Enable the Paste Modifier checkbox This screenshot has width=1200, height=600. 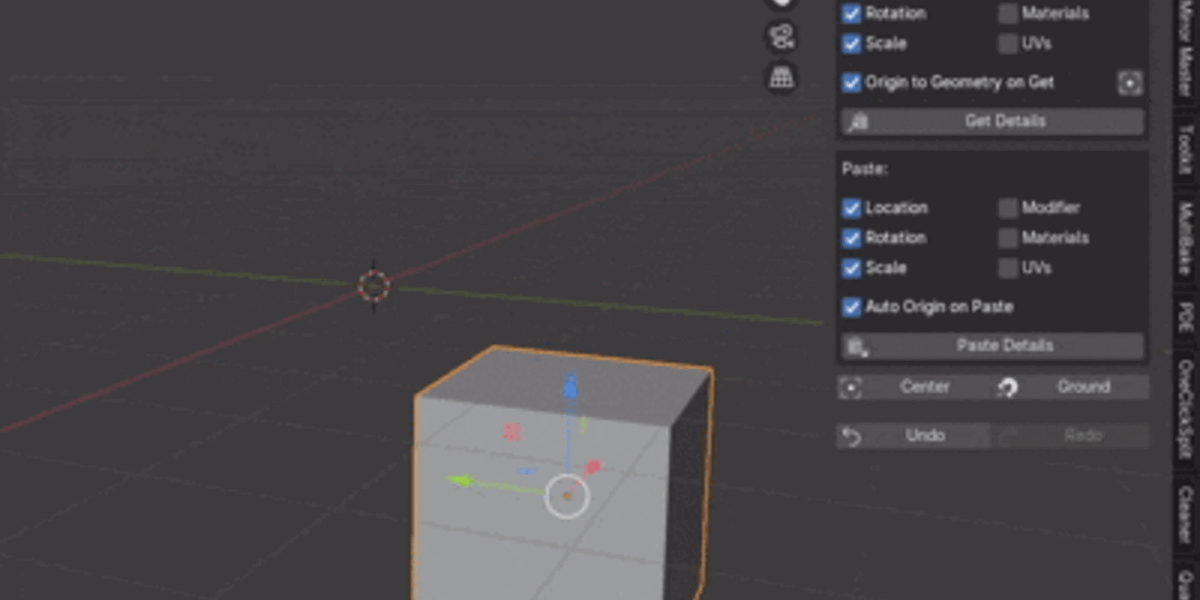tap(1008, 208)
